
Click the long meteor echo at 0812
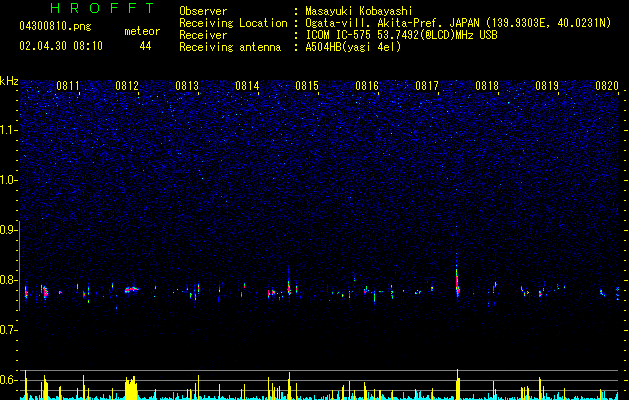(131, 289)
